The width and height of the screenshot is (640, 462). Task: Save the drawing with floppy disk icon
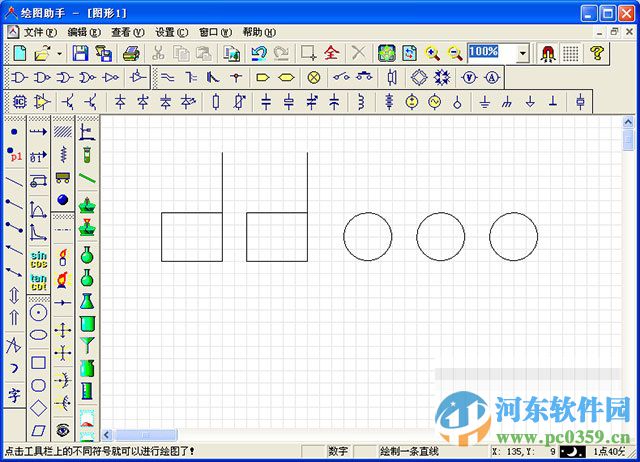(x=80, y=53)
